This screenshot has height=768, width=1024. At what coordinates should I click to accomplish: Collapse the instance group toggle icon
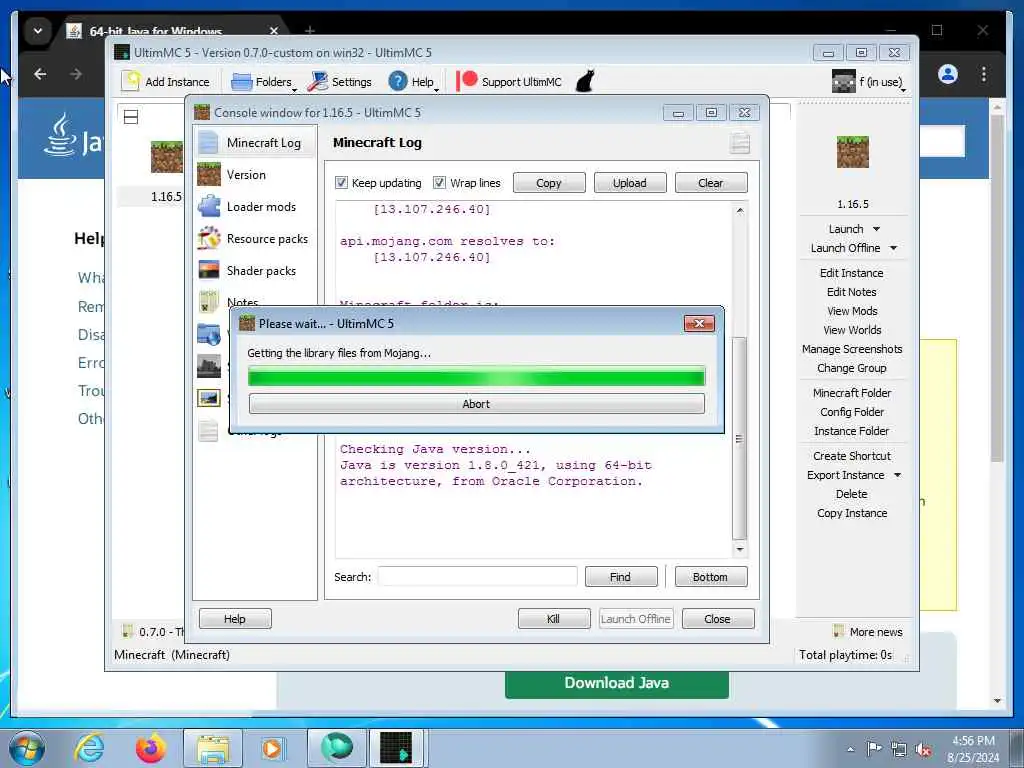tap(131, 117)
